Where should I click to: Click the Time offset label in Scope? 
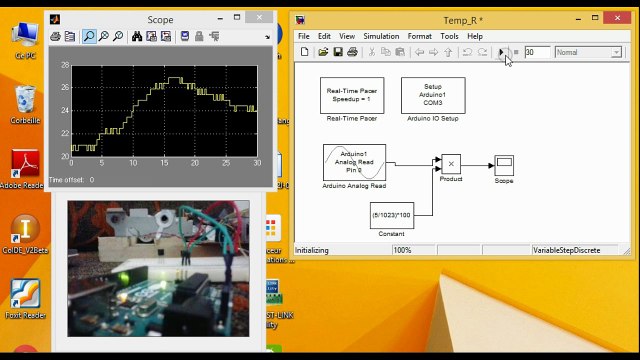(x=67, y=180)
